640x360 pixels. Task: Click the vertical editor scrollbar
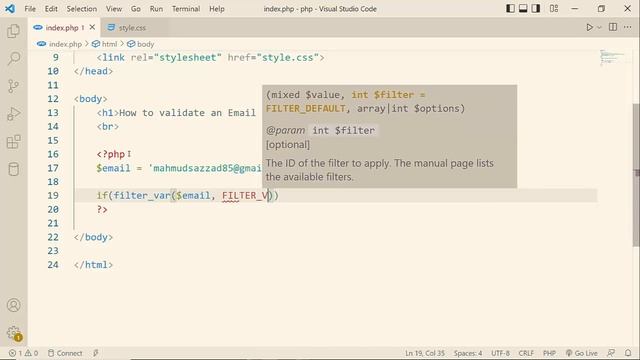pos(636,175)
